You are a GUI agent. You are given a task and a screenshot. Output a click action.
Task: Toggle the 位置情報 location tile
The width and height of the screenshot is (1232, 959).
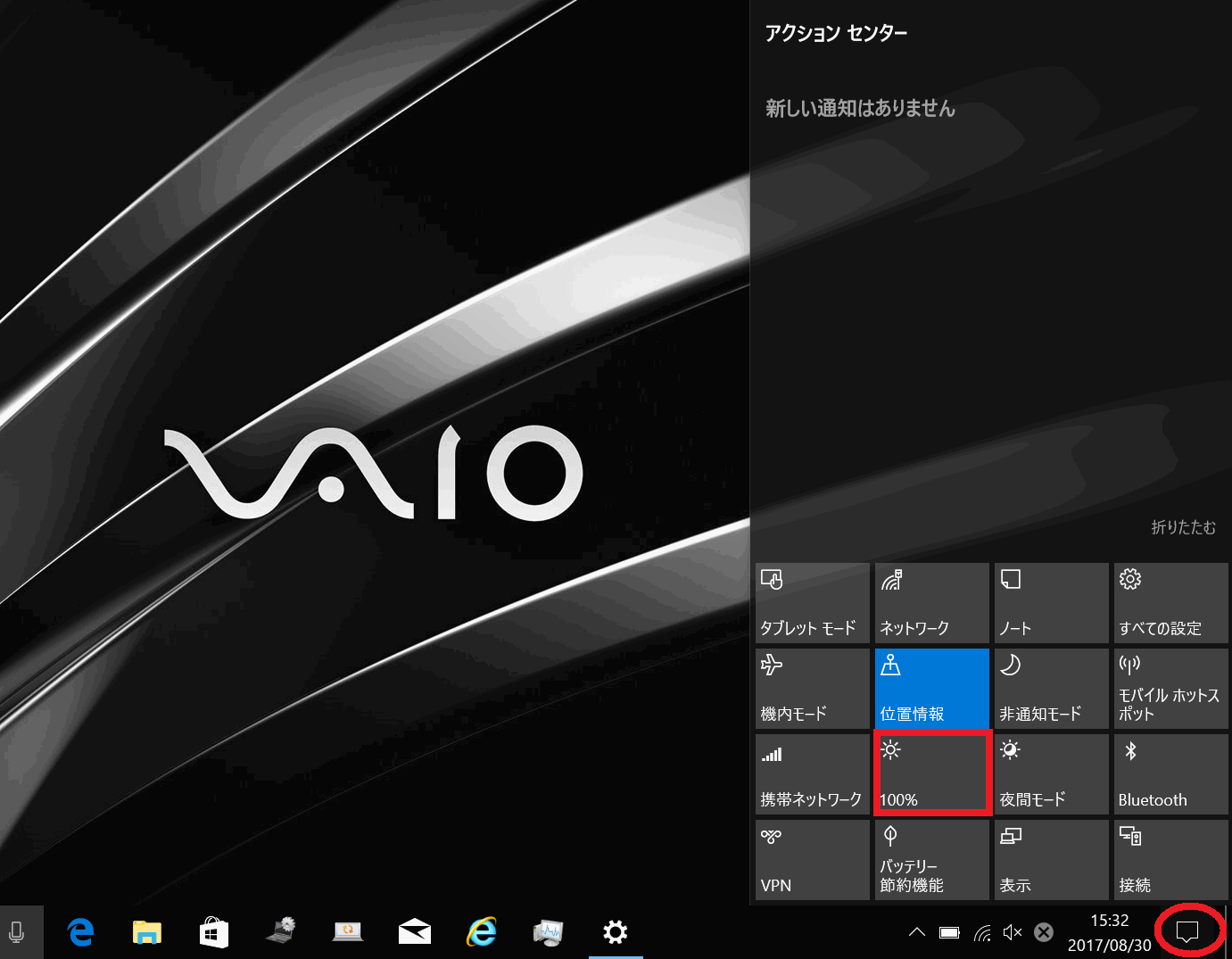(932, 689)
